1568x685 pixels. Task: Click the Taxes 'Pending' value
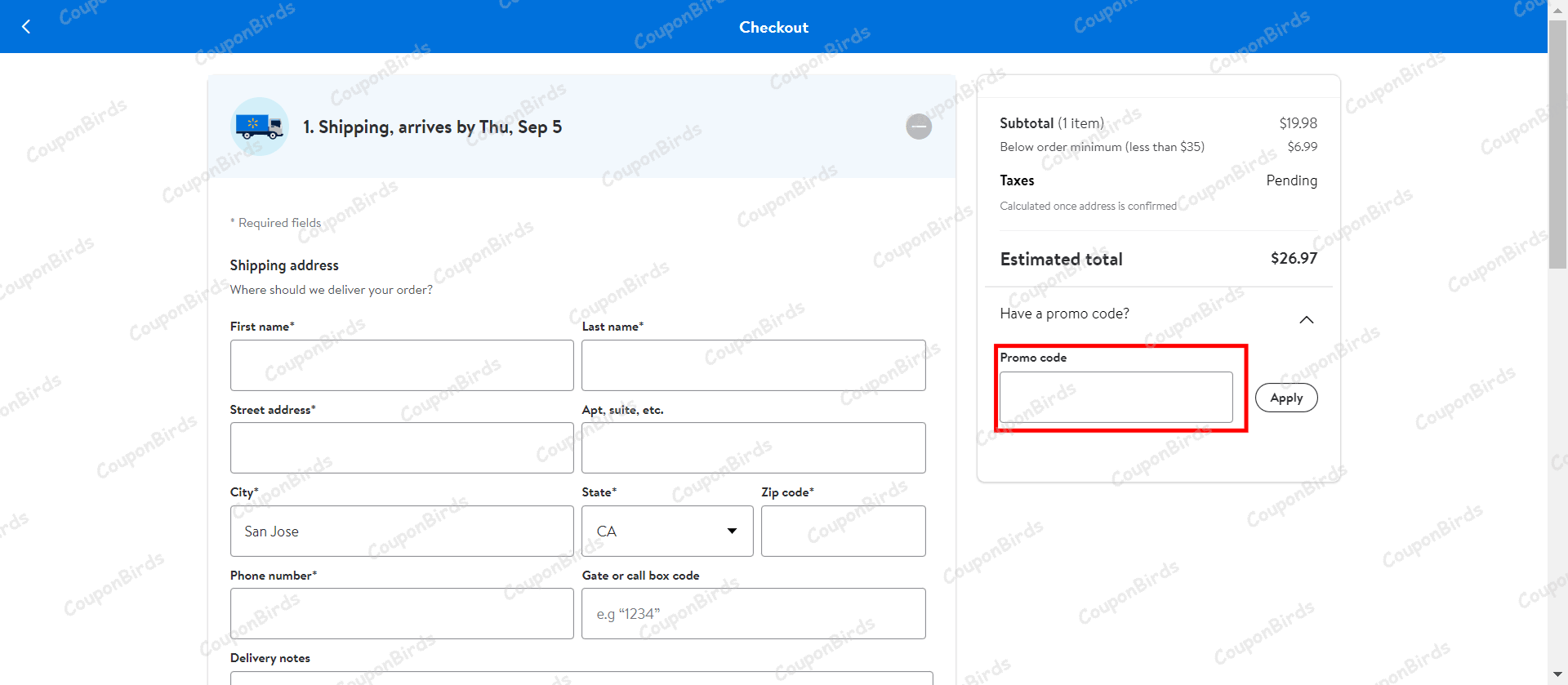pos(1291,180)
